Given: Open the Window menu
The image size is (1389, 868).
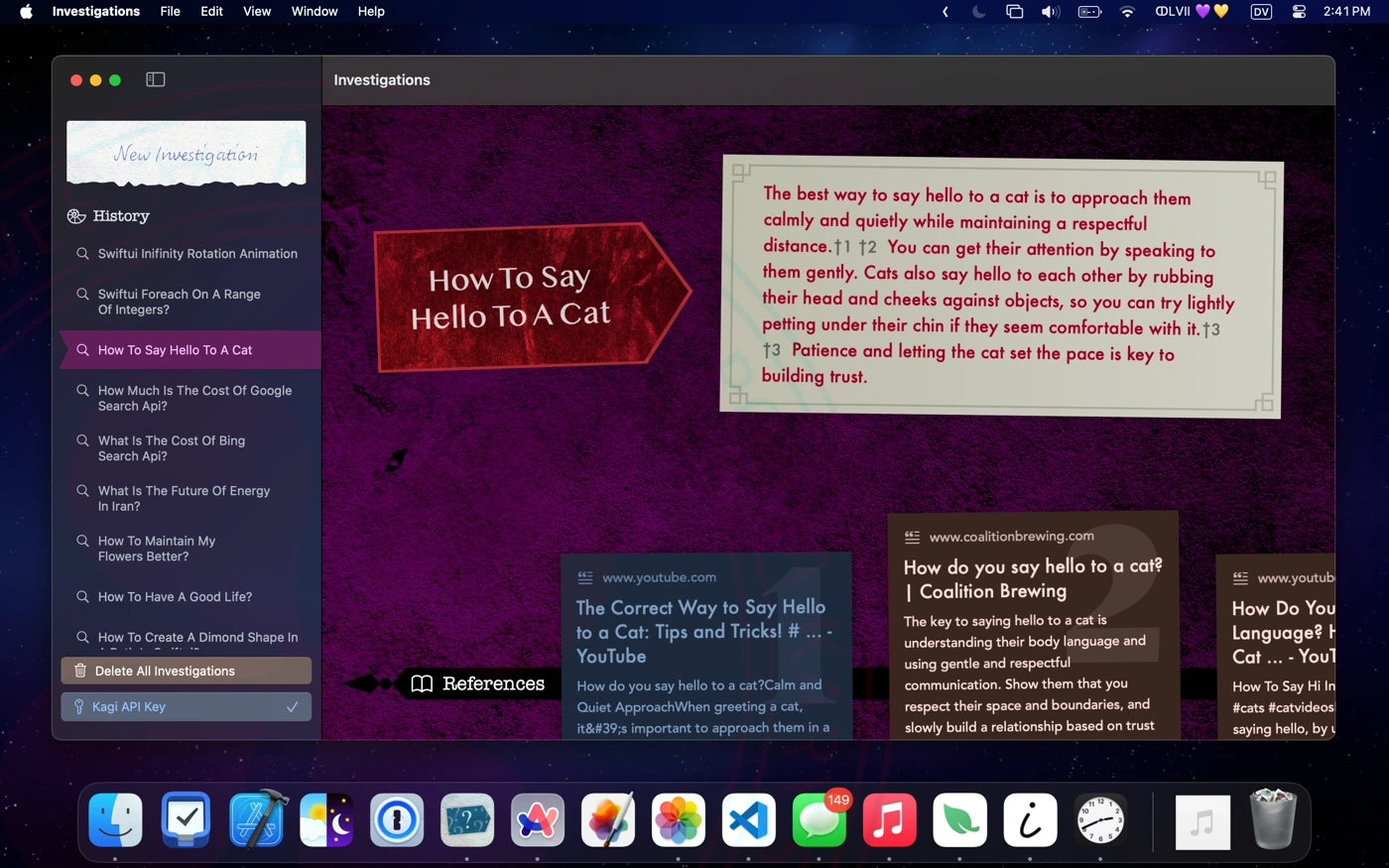Looking at the screenshot, I should [315, 12].
